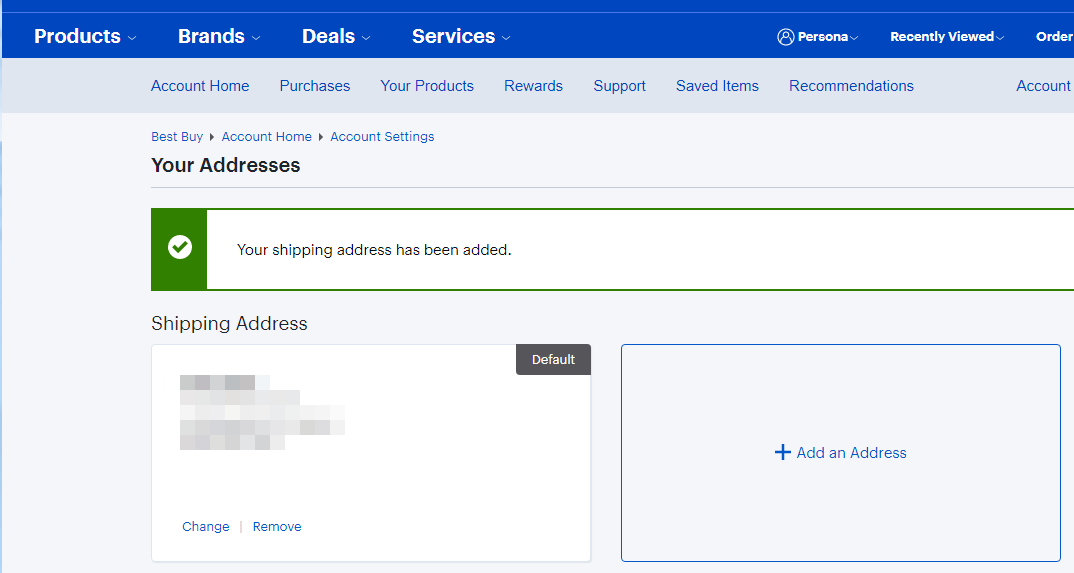Click Change on the default shipping address
The height and width of the screenshot is (573, 1074).
click(x=205, y=527)
